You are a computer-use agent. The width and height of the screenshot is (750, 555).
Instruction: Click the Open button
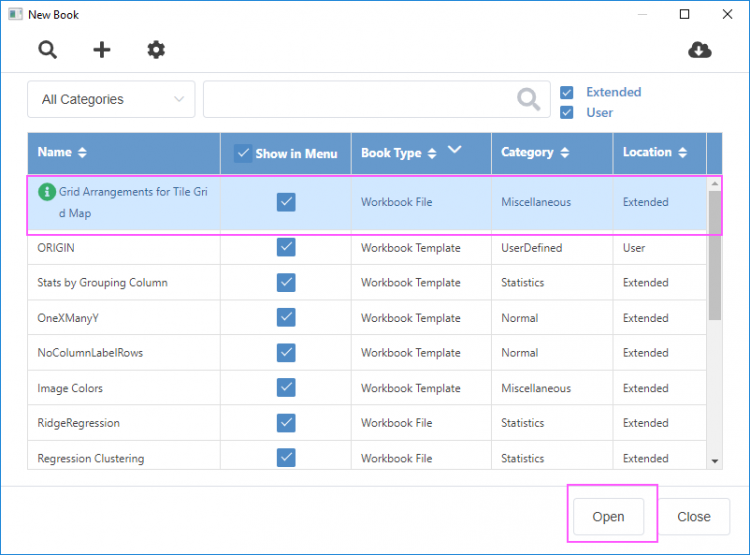[x=608, y=517]
